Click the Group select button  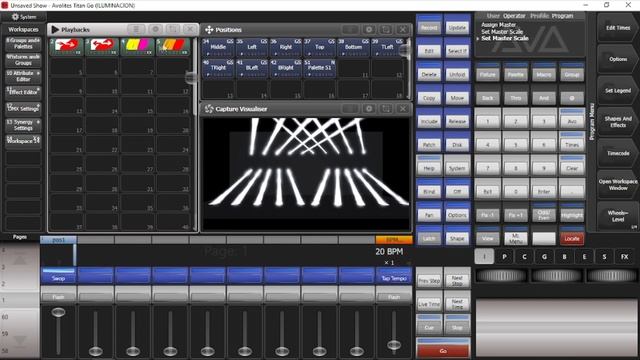(572, 72)
